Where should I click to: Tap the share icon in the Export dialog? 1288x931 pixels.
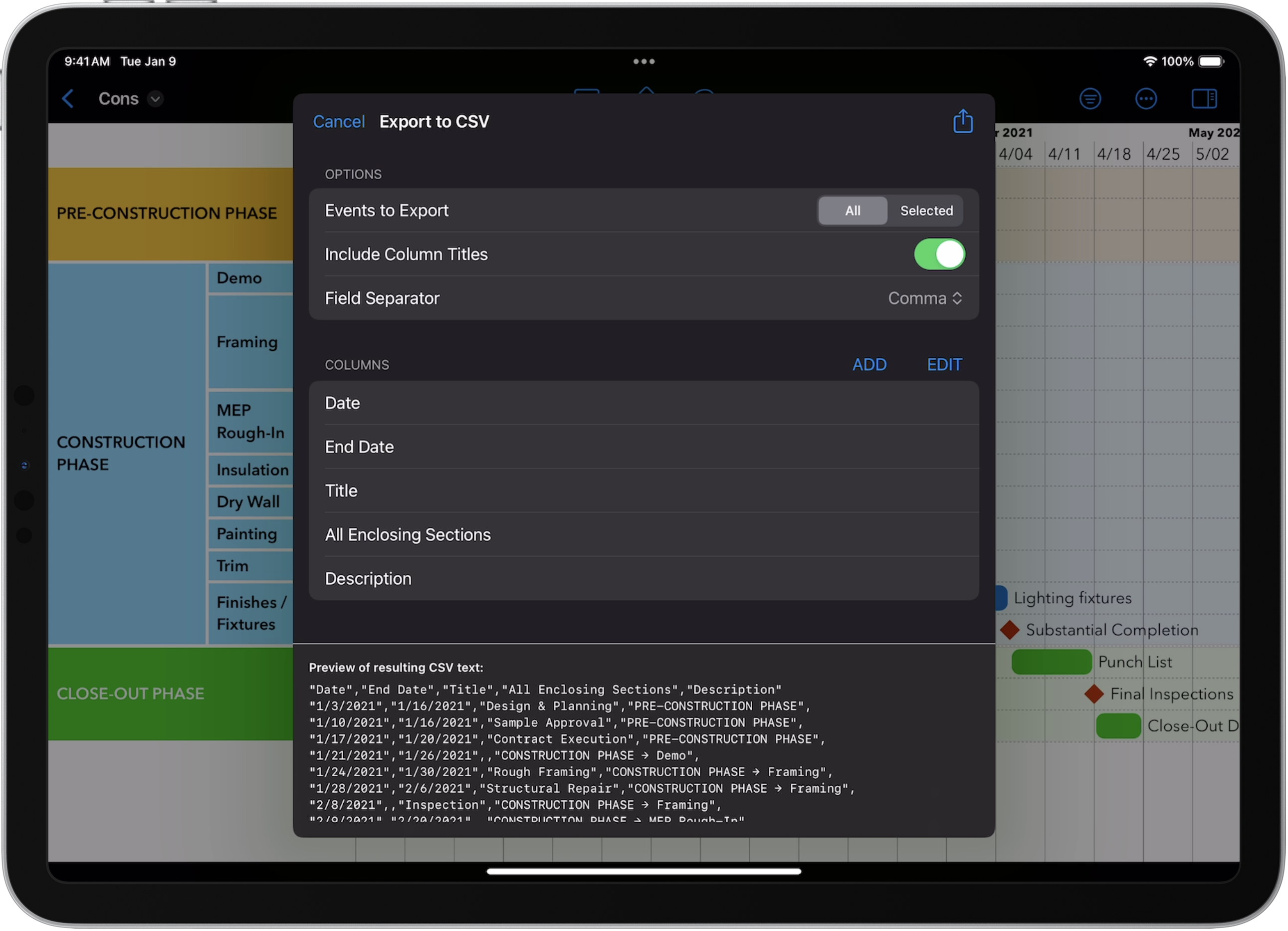point(963,121)
